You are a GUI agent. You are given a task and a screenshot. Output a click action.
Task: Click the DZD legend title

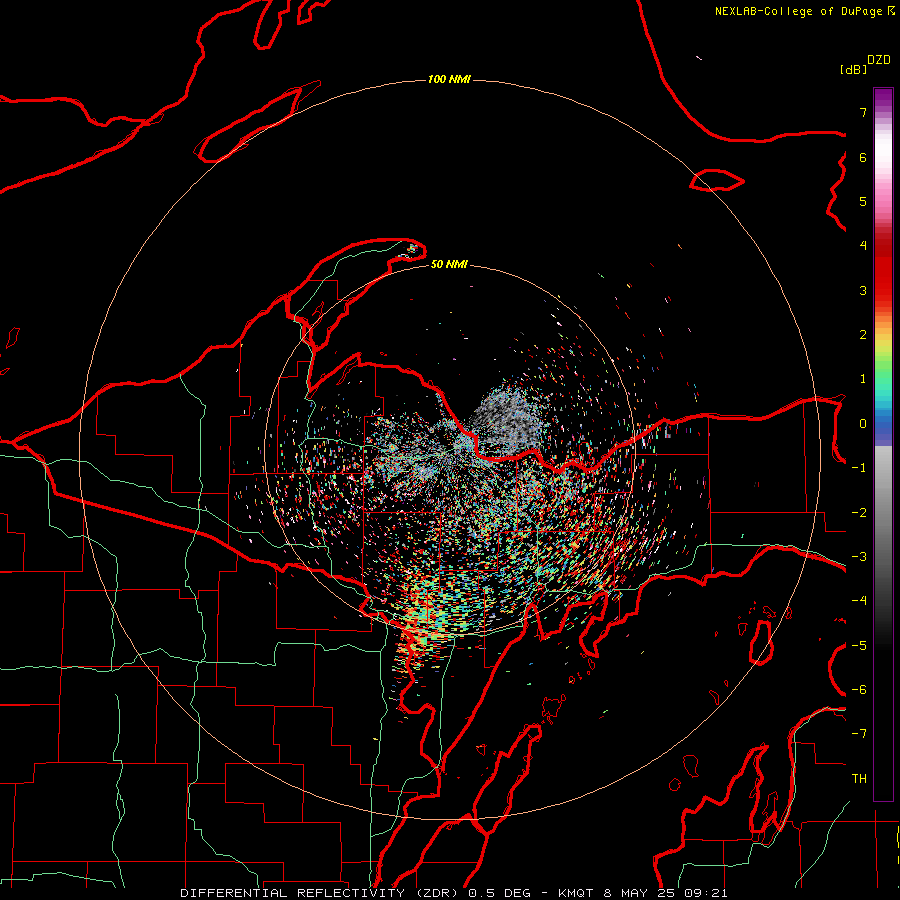(879, 60)
